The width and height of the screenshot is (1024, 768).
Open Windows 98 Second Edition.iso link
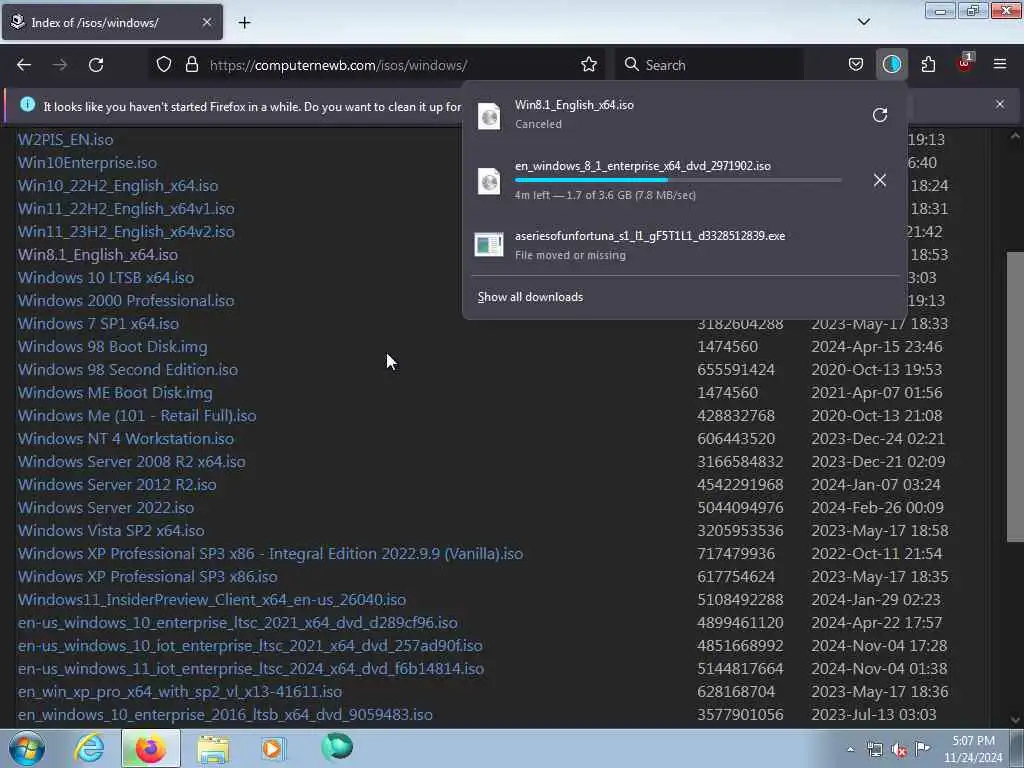tap(127, 370)
